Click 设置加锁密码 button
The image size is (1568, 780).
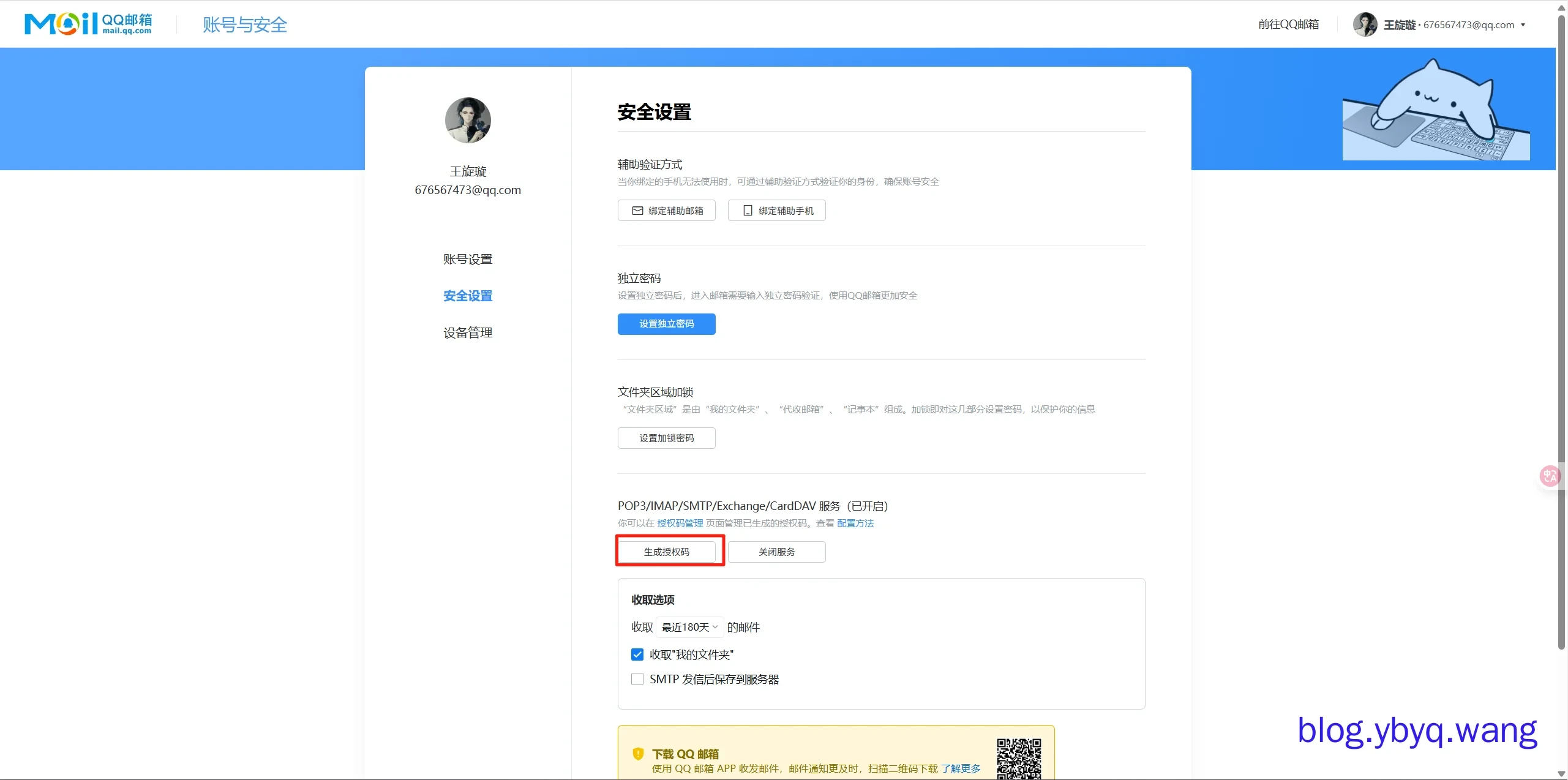pyautogui.click(x=666, y=438)
